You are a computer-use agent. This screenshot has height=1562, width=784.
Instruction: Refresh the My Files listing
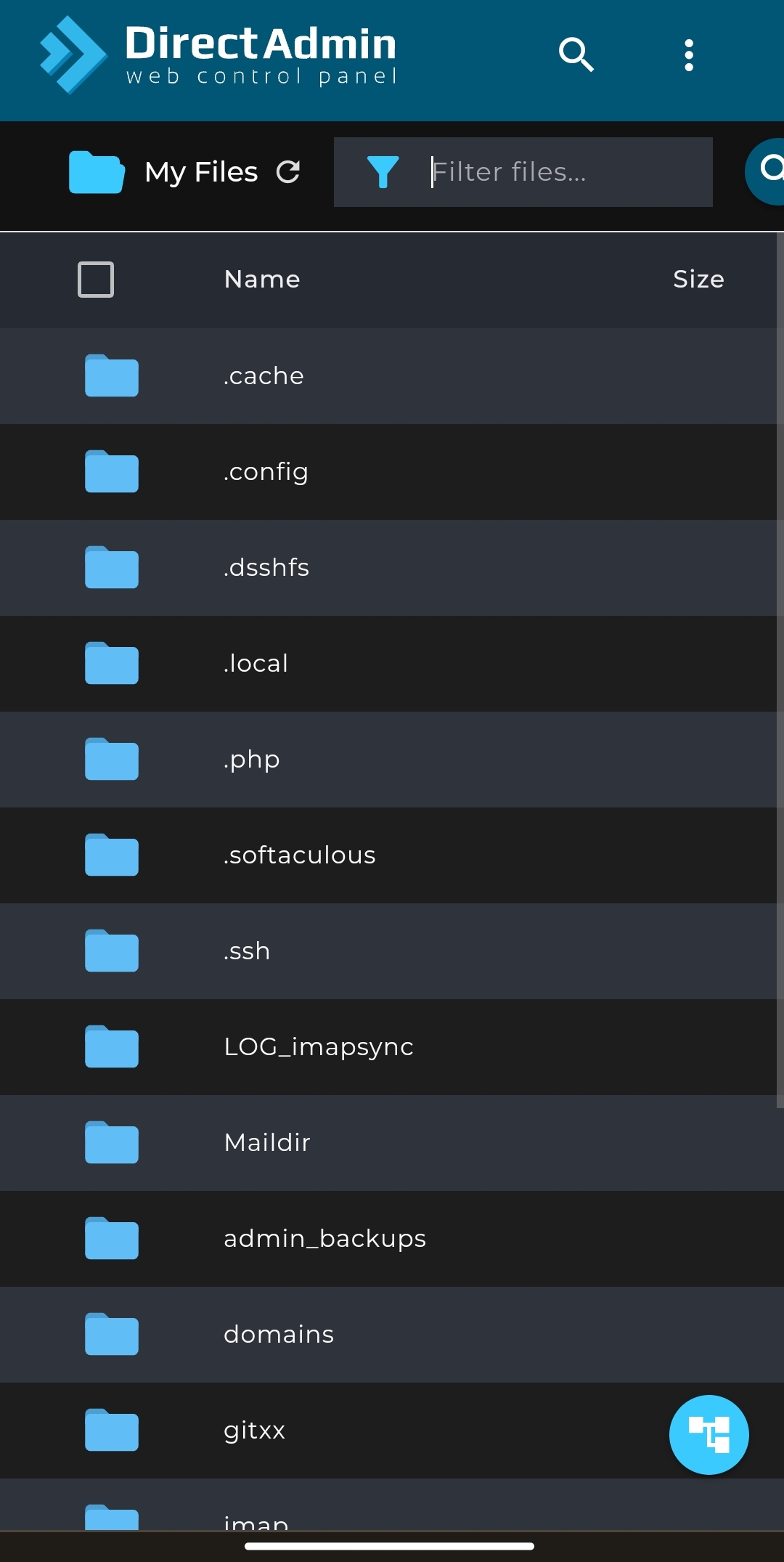point(288,172)
